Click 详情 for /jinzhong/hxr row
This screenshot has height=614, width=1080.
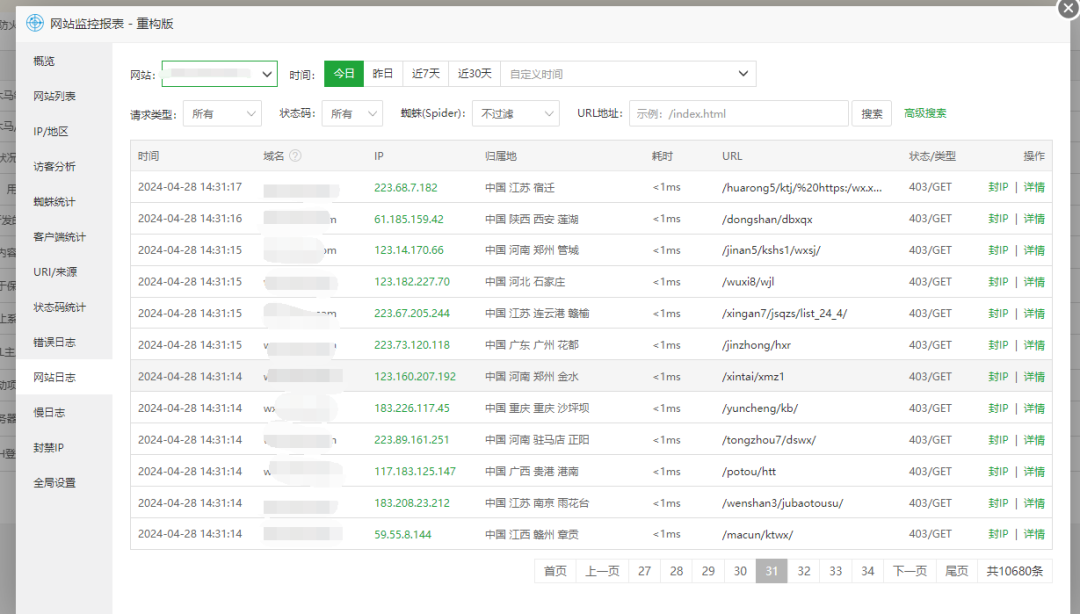(1034, 345)
